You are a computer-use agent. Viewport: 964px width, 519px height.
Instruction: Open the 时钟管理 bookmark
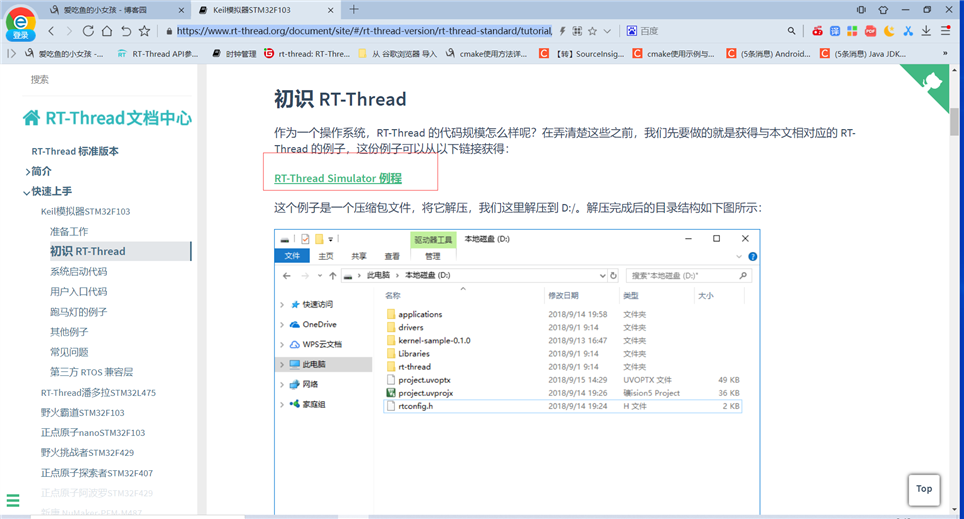tap(234, 53)
